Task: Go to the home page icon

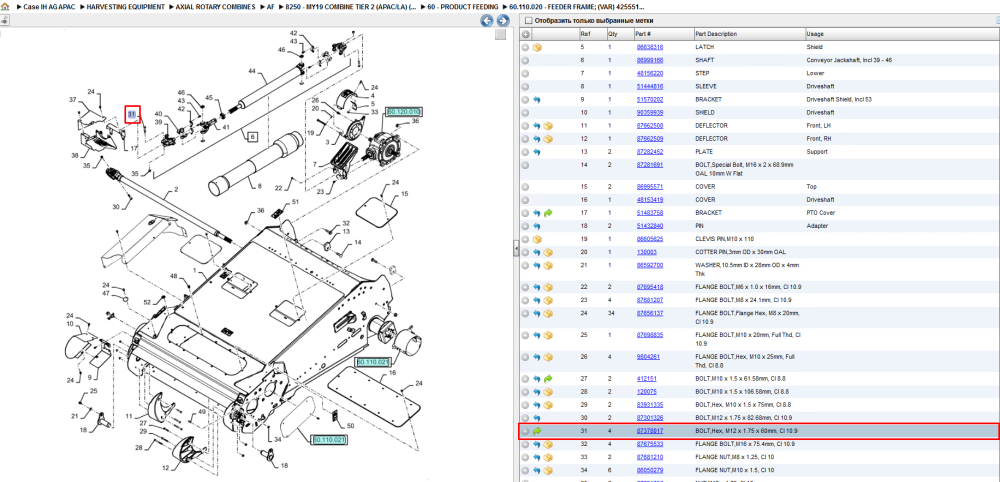Action: pos(5,6)
